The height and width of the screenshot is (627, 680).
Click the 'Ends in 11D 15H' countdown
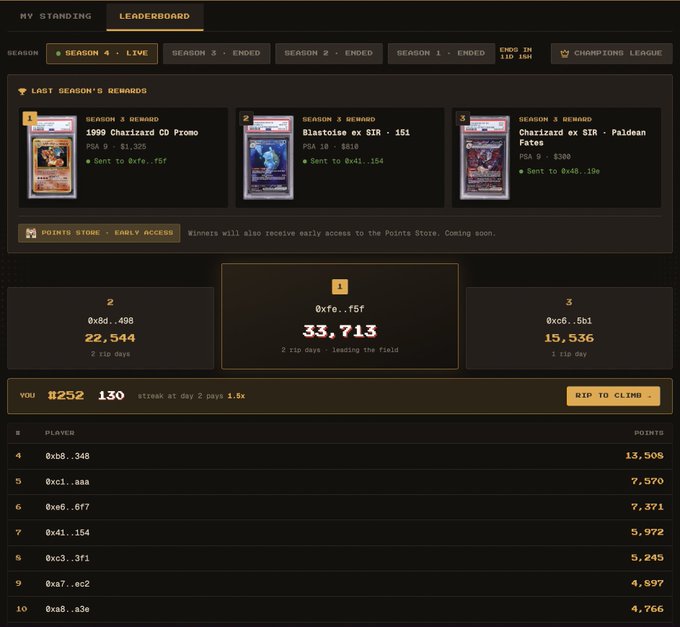tap(516, 53)
